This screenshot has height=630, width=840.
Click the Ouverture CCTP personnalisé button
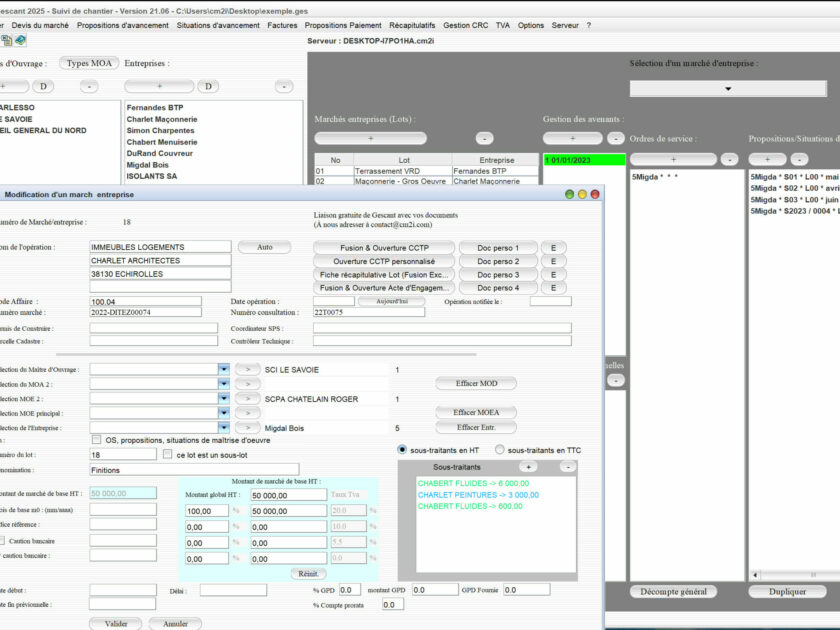click(384, 261)
